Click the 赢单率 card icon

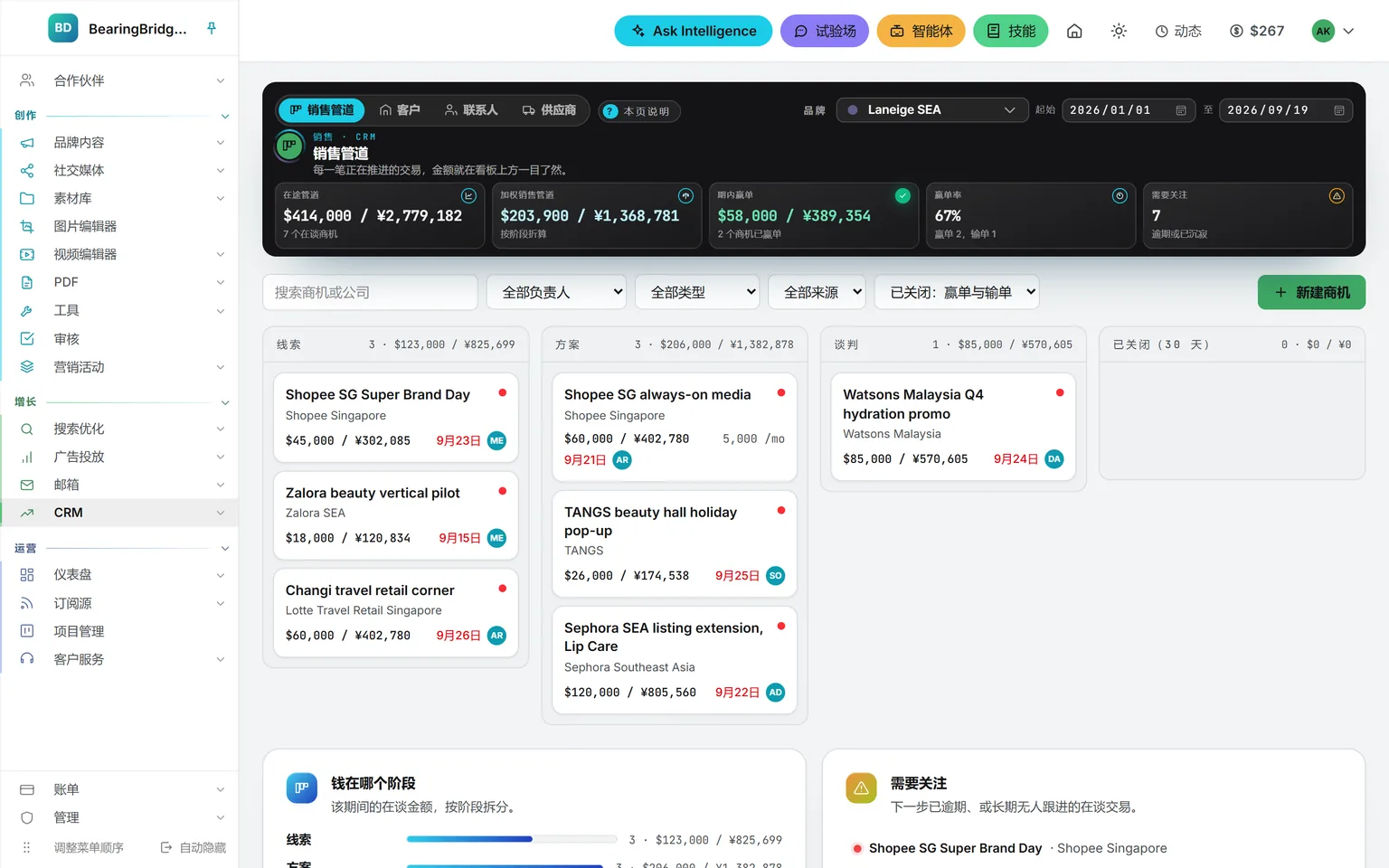(1120, 196)
